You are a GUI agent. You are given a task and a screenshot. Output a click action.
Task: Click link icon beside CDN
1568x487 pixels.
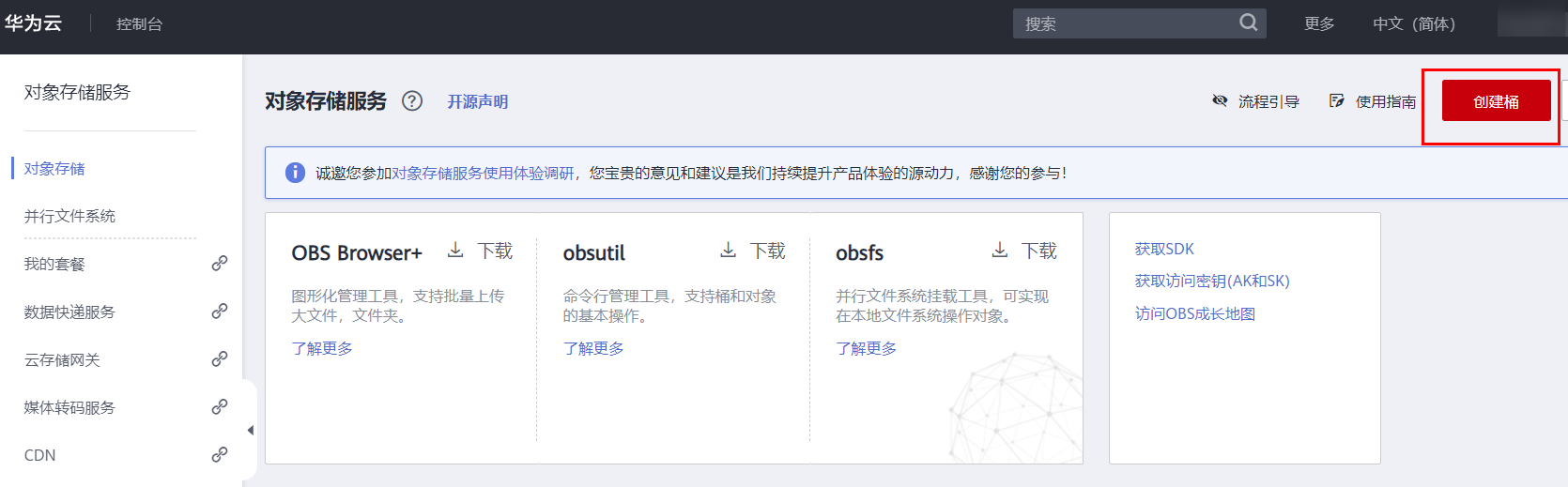[220, 455]
